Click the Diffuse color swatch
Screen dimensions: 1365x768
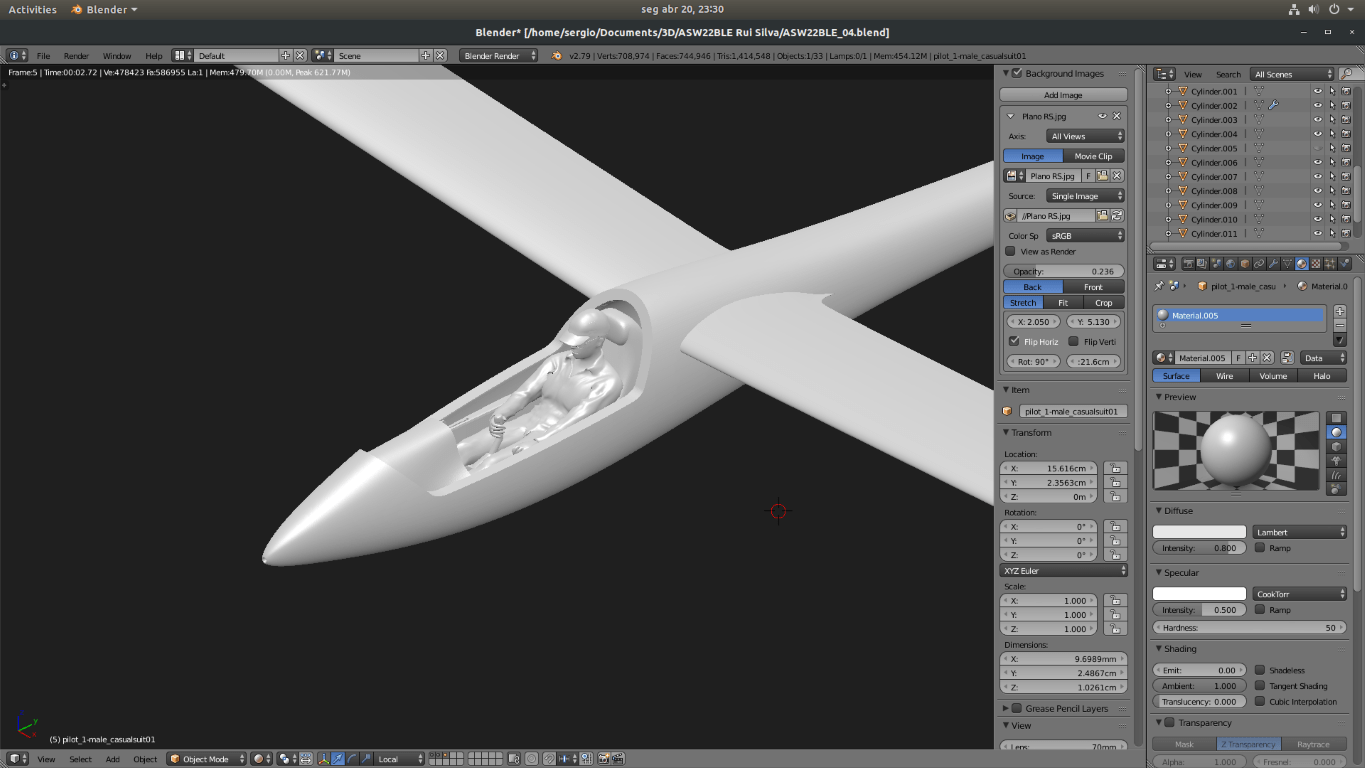point(1199,532)
